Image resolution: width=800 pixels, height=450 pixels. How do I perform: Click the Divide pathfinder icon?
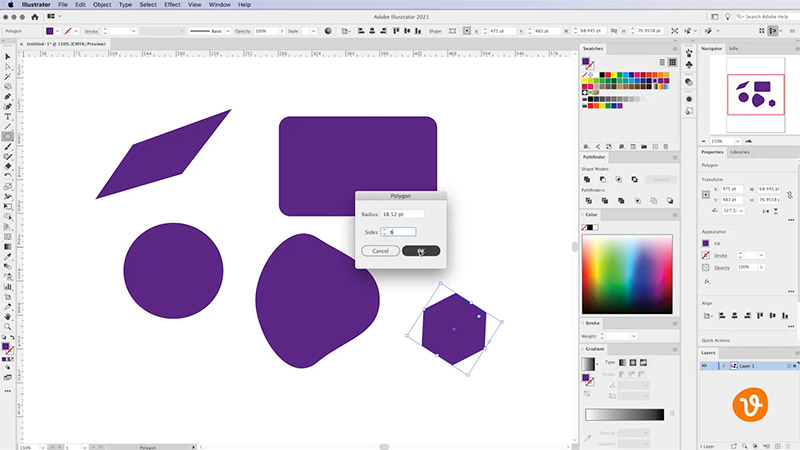point(589,201)
